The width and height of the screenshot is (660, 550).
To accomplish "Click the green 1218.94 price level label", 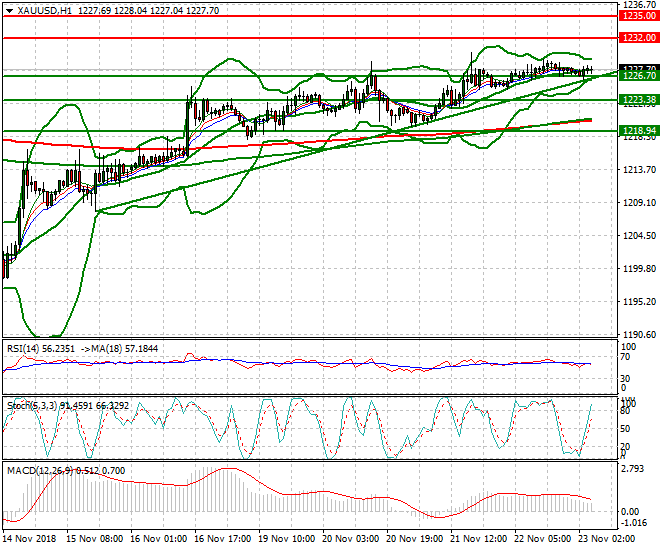I will (x=639, y=131).
